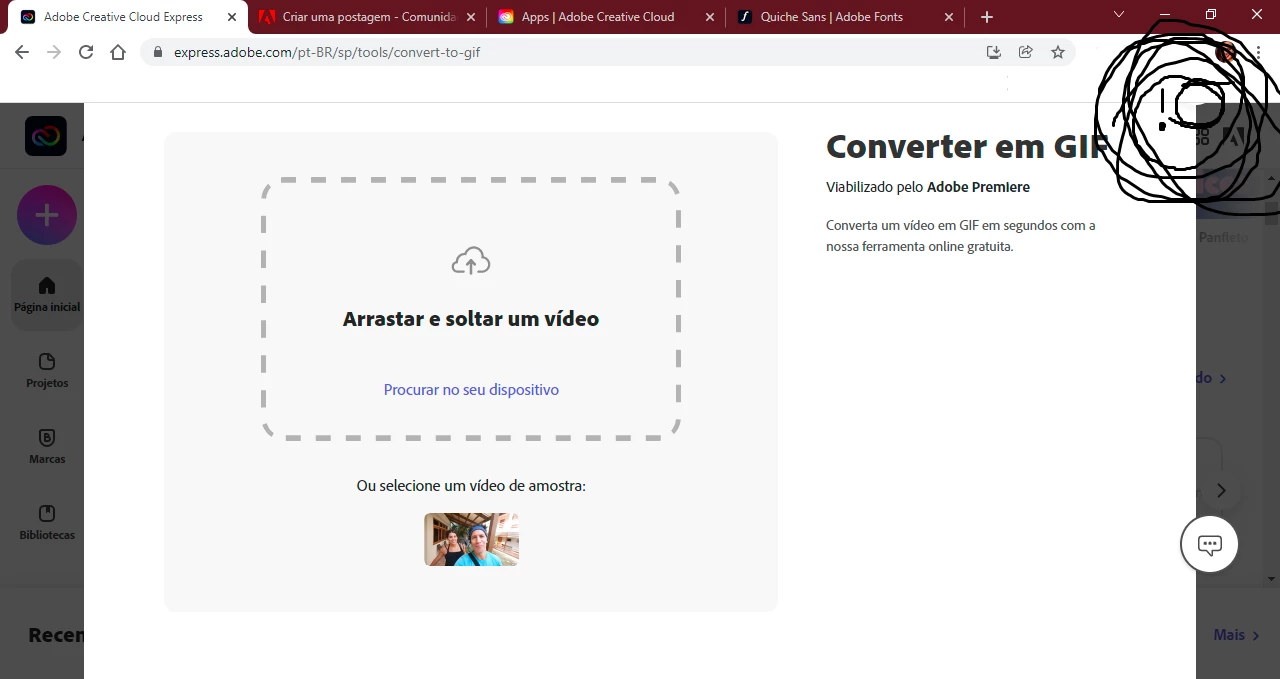
Task: Click the drag and drop video area
Action: click(x=471, y=309)
